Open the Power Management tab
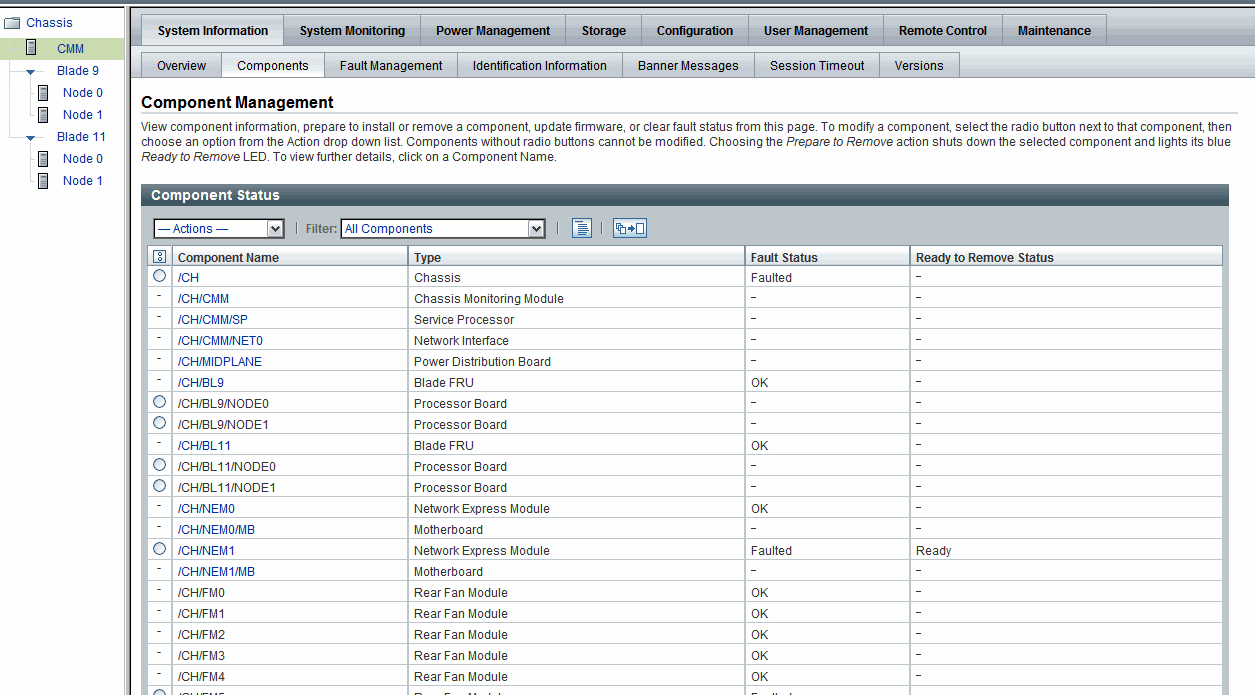This screenshot has height=695, width=1255. pyautogui.click(x=493, y=31)
